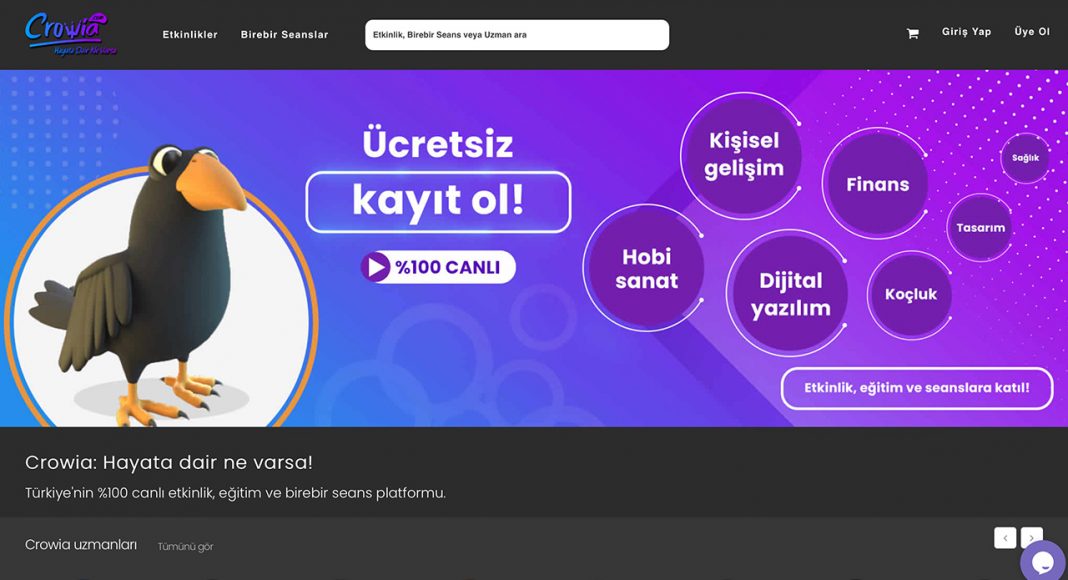Select the Hobi sanat category bubble
The width and height of the screenshot is (1068, 580).
pyautogui.click(x=646, y=268)
